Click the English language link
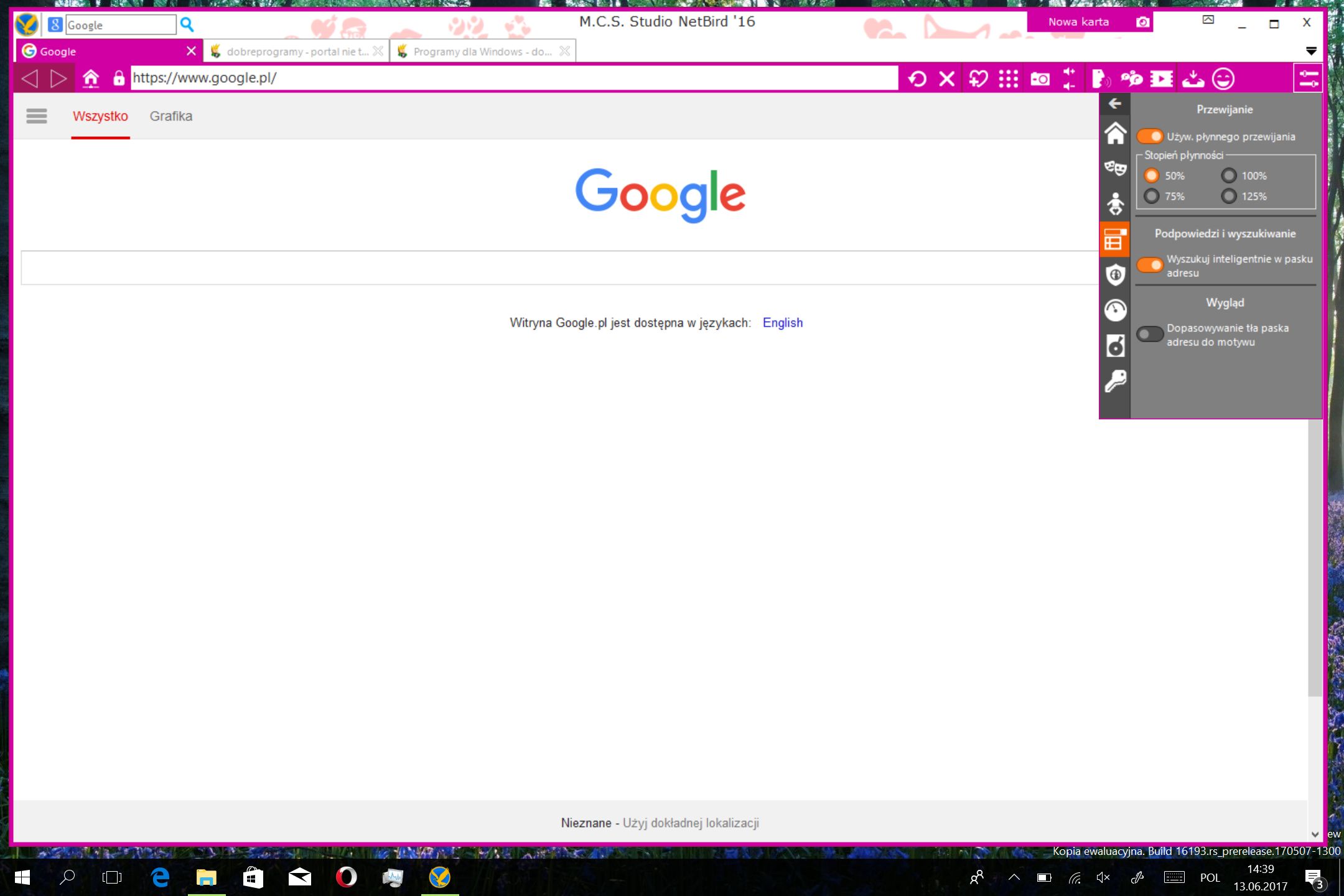The height and width of the screenshot is (896, 1344). 782,323
